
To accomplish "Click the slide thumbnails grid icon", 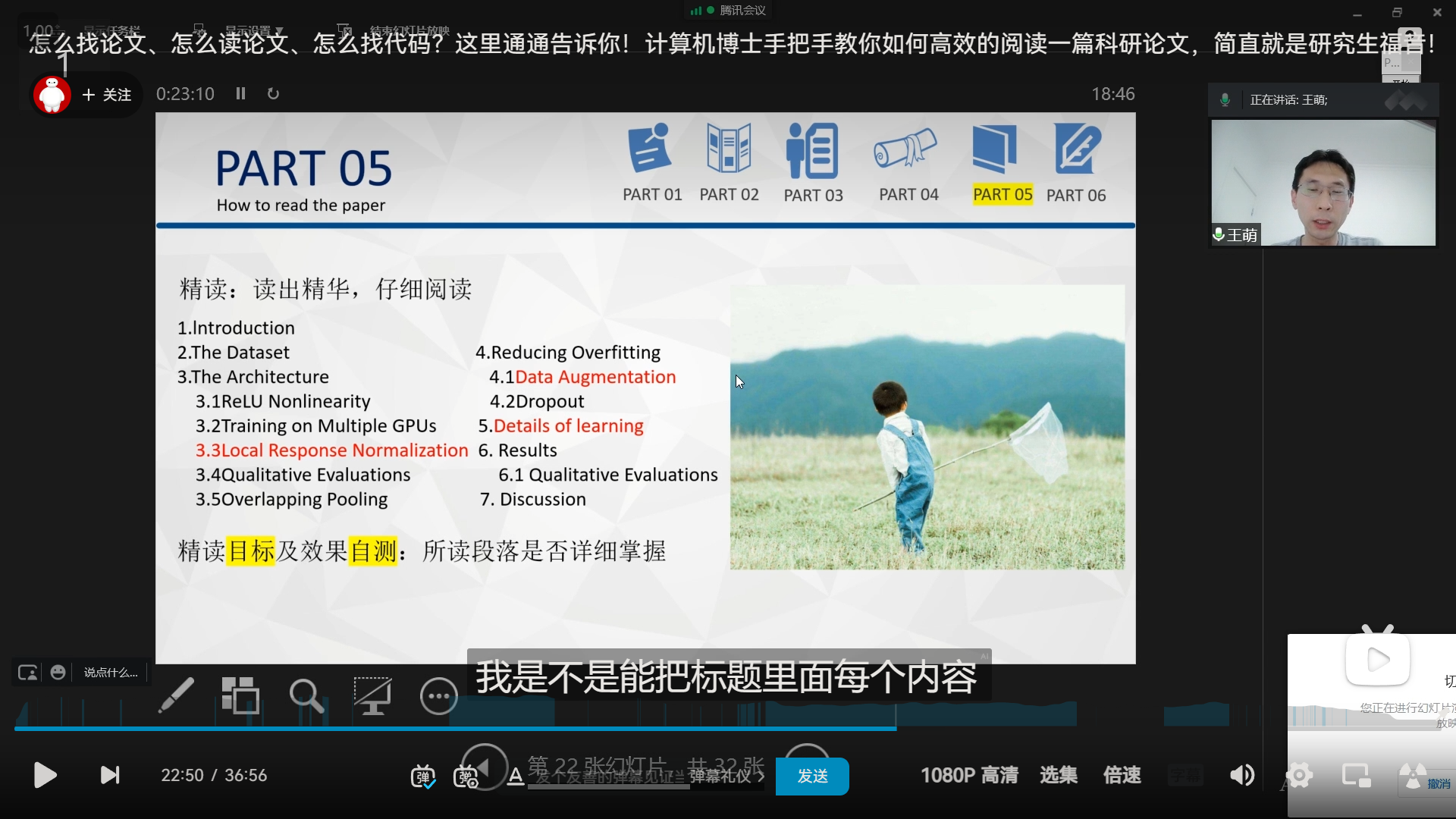I will 240,695.
